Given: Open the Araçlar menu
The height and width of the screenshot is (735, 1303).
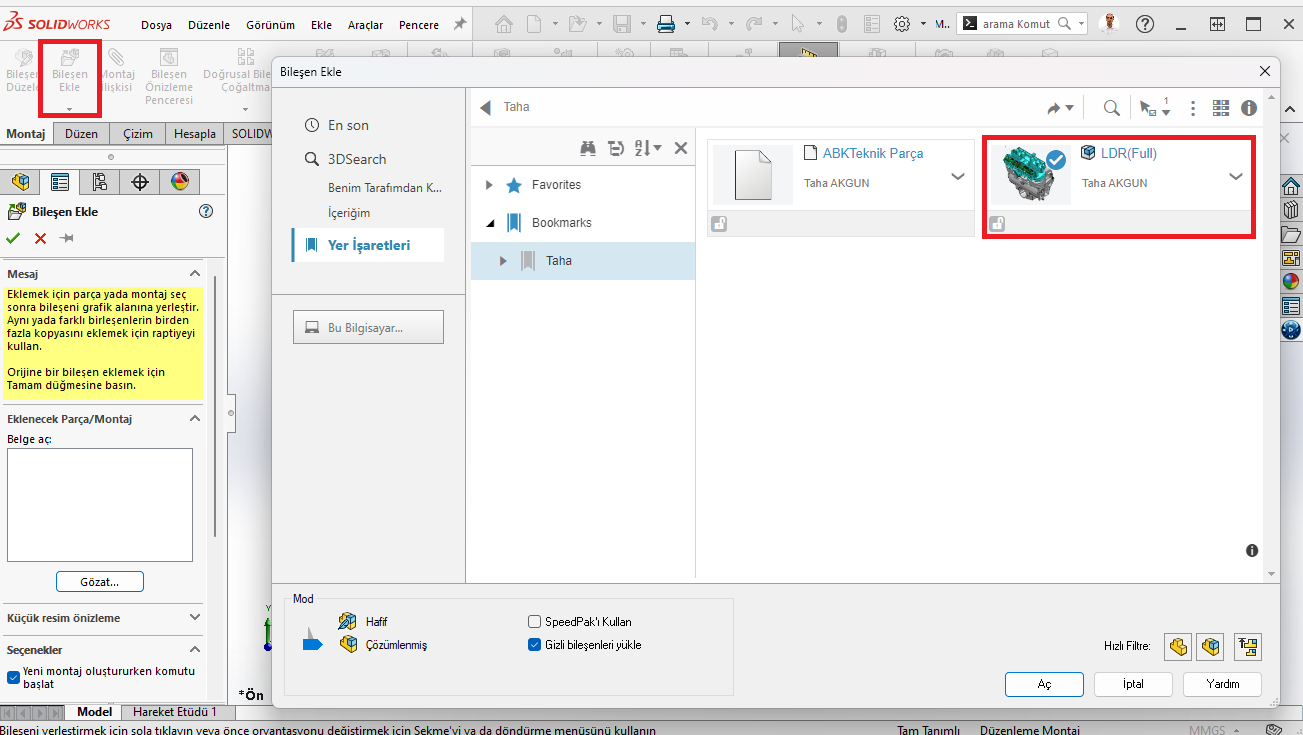Looking at the screenshot, I should (x=365, y=25).
